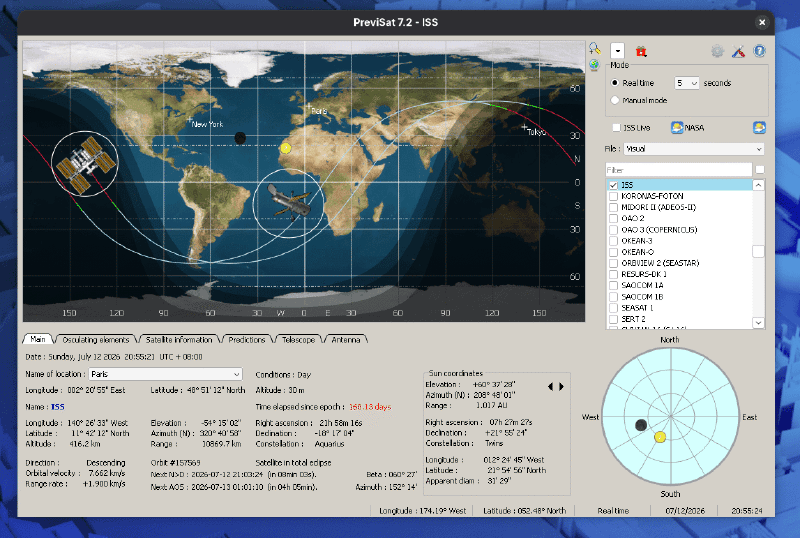Check the KORONAS-FOTON checkbox
This screenshot has height=538, width=800.
tap(613, 196)
